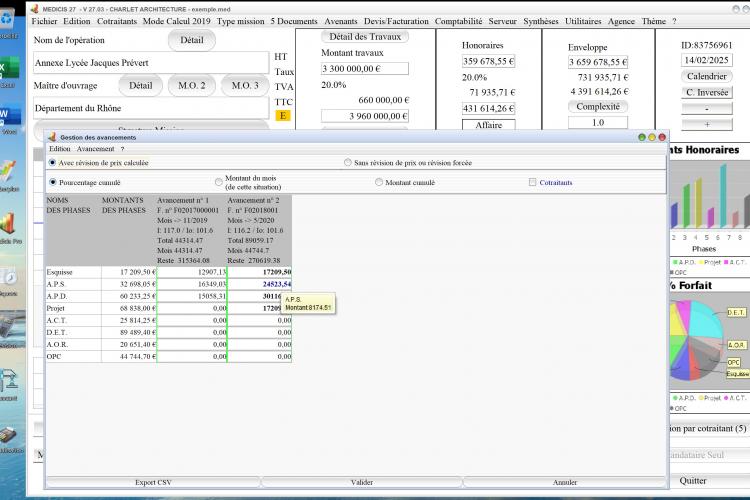The image size is (750, 500).
Task: Click the Département du Rhône field
Action: click(151, 108)
